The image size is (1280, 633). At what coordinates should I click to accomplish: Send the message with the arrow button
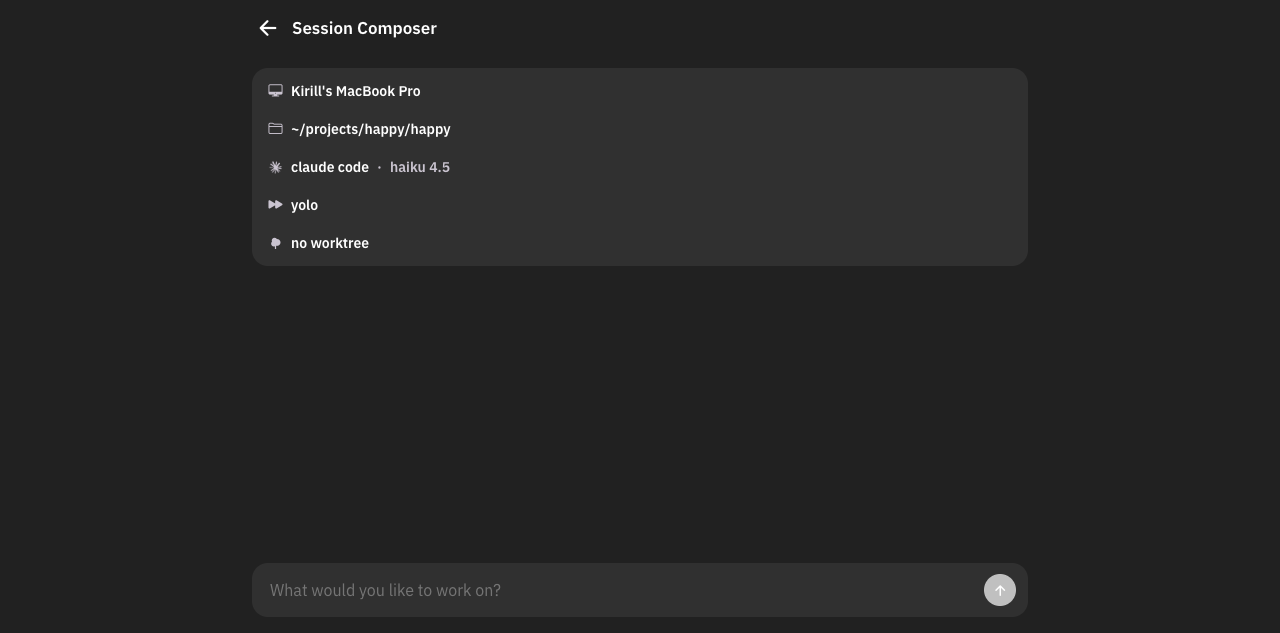pyautogui.click(x=1000, y=590)
